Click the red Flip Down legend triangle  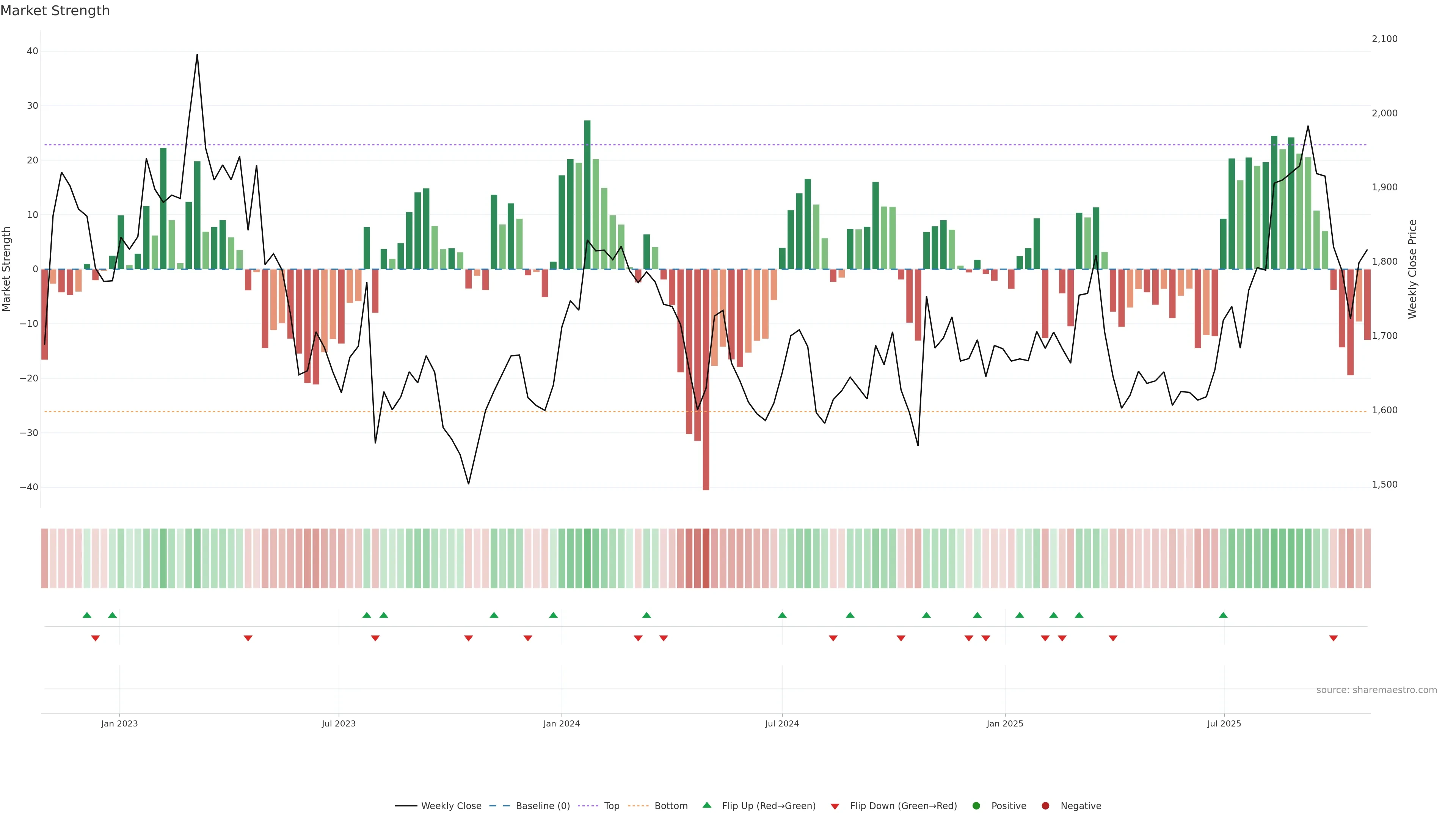[x=835, y=806]
